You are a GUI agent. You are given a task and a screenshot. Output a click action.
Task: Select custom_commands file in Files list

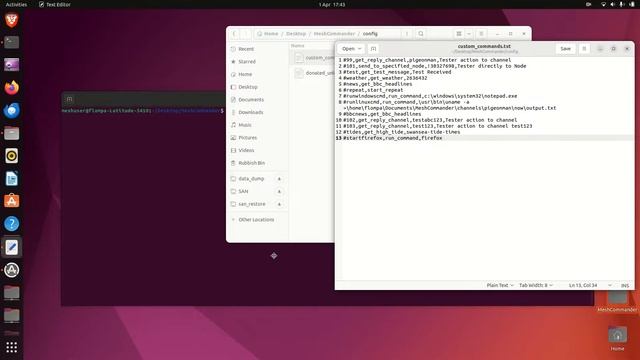313,58
